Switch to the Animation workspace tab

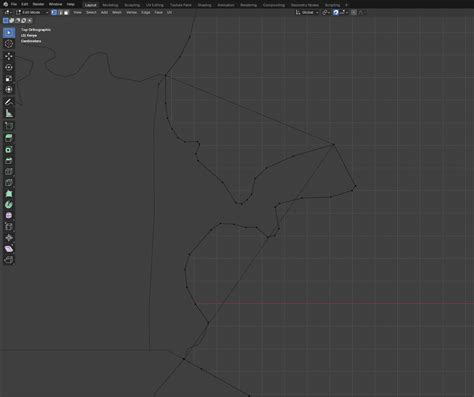pos(226,5)
